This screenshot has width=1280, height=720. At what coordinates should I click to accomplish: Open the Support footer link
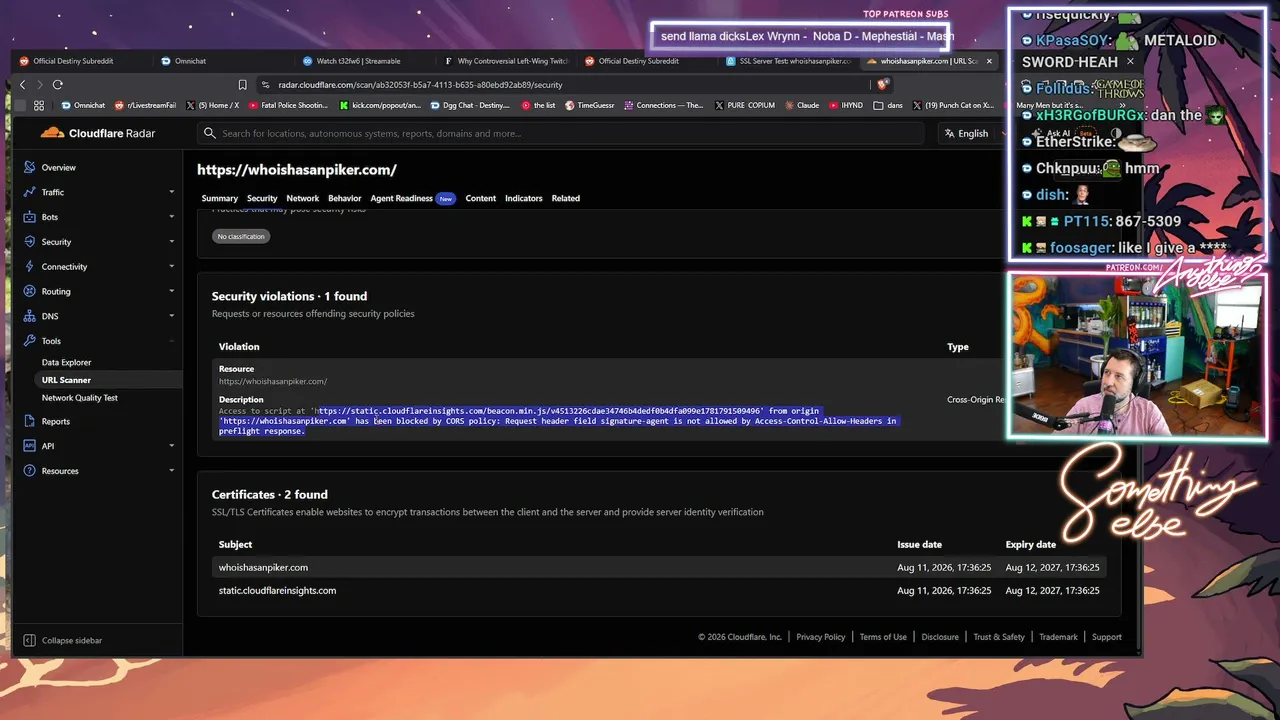[1107, 637]
